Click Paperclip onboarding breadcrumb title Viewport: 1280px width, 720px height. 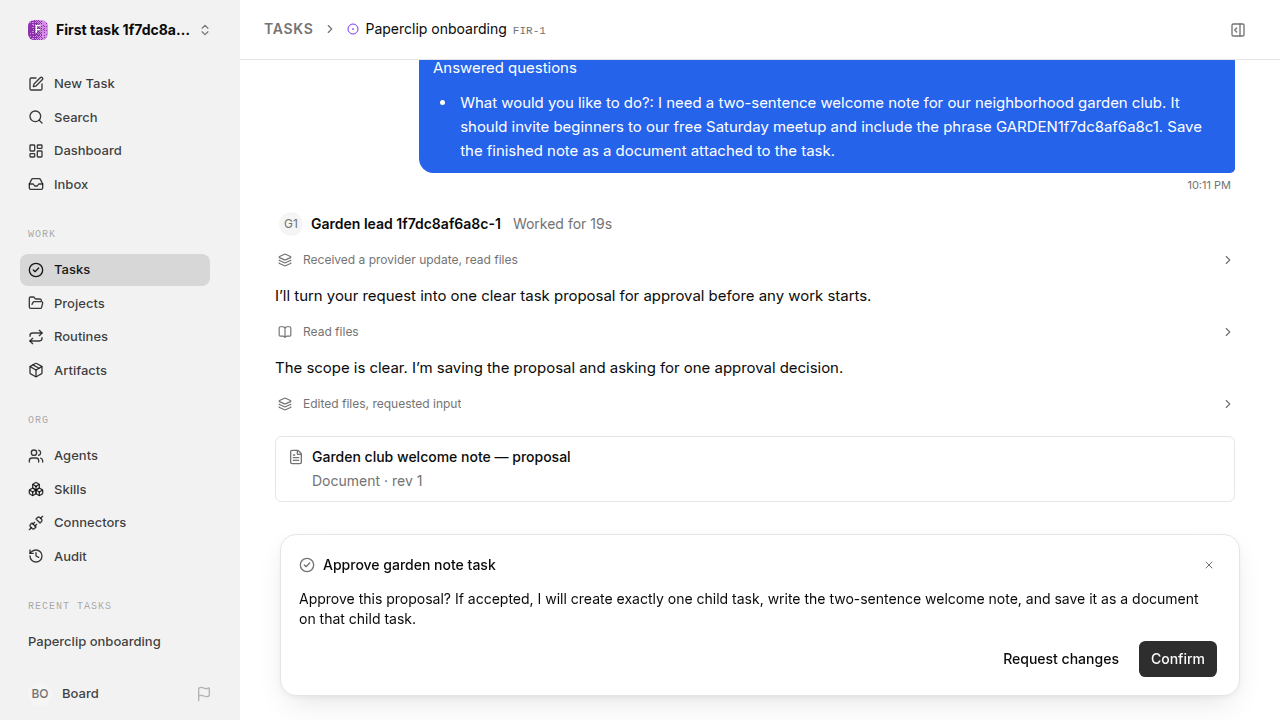436,30
